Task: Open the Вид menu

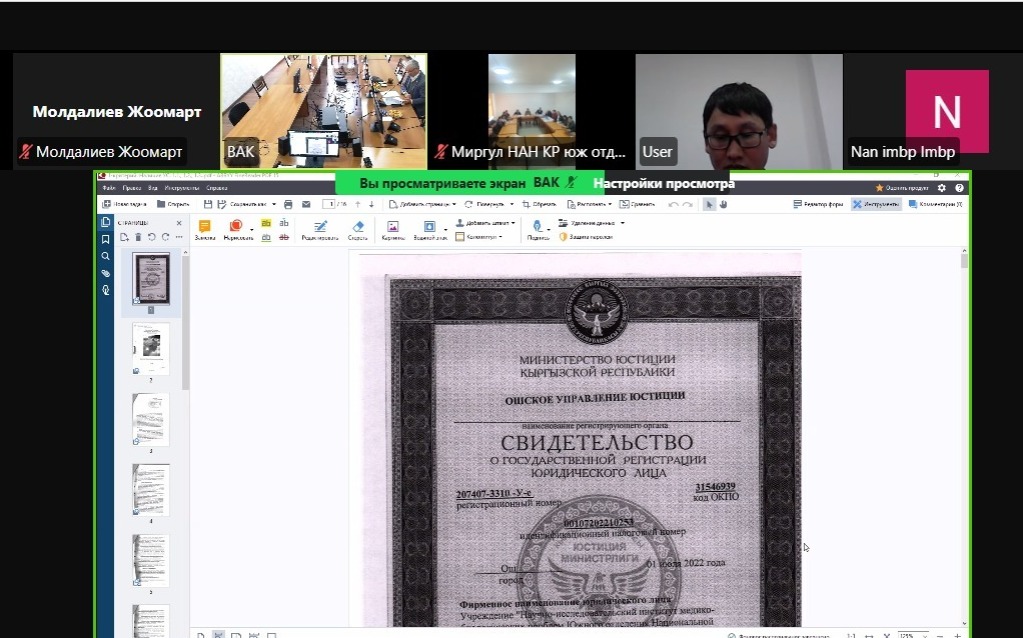Action: pos(152,188)
